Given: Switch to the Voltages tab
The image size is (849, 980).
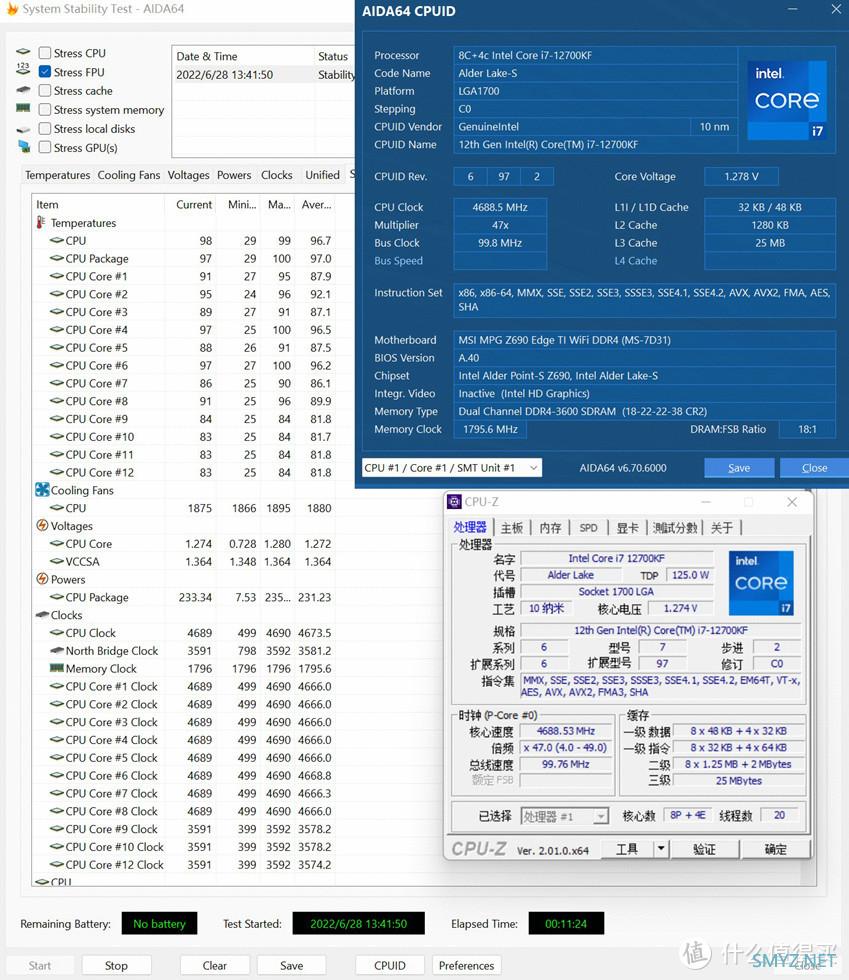Looking at the screenshot, I should (x=188, y=175).
